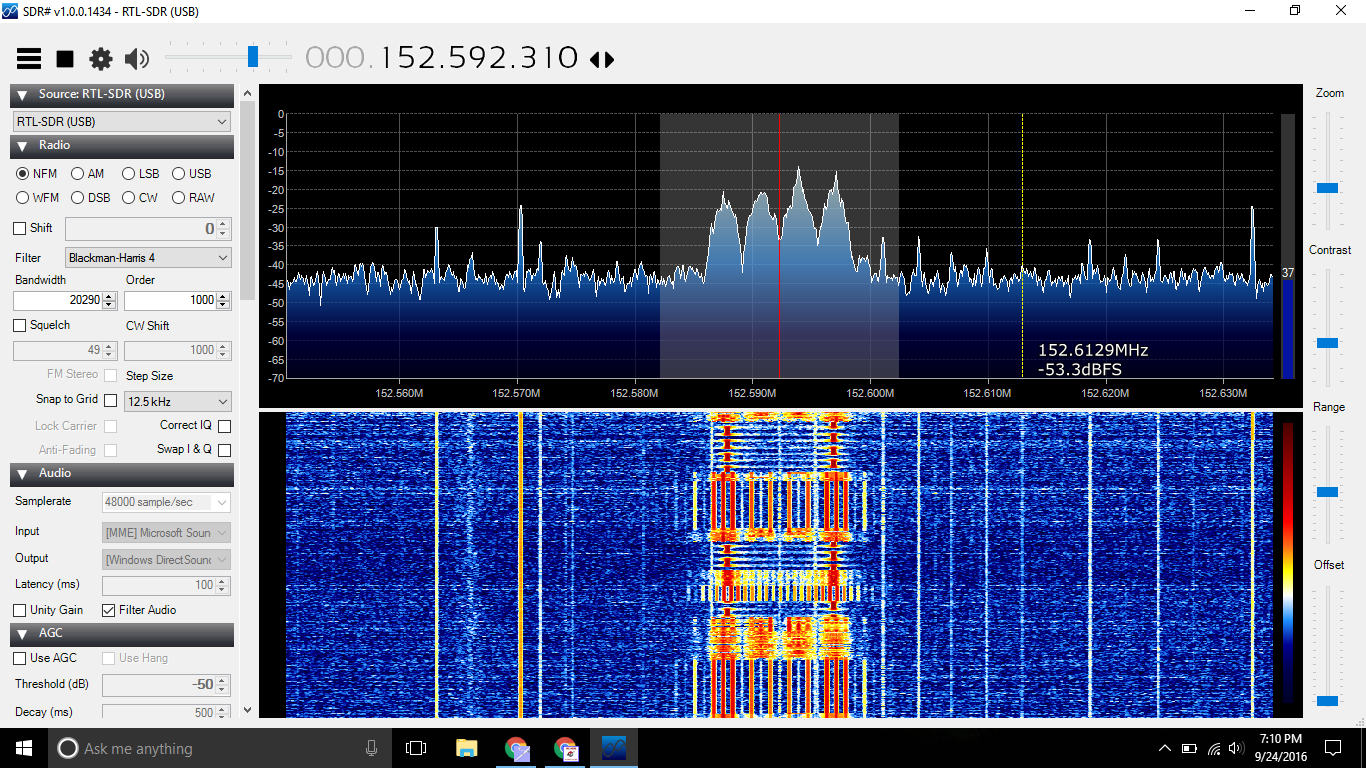Open the 12.5 kHz step size dropdown
Image resolution: width=1366 pixels, height=768 pixels.
178,402
